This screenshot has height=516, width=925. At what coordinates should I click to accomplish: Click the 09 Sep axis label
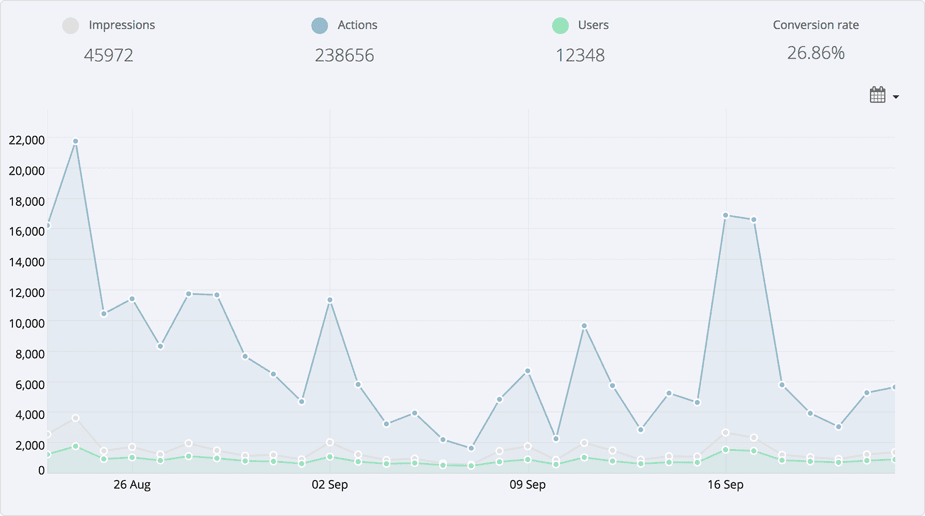click(x=527, y=485)
